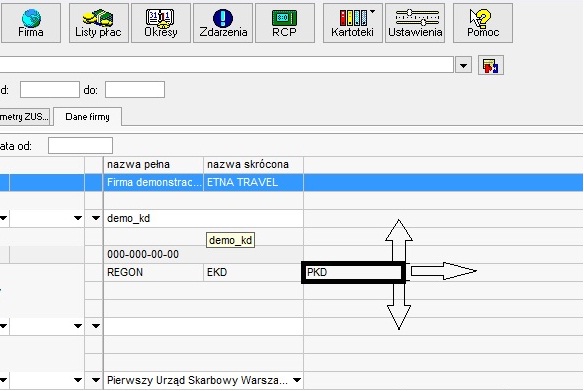Viewport: 584px width, 391px height.
Task: Select the ETNA TRAVEL short name cell
Action: [254, 182]
